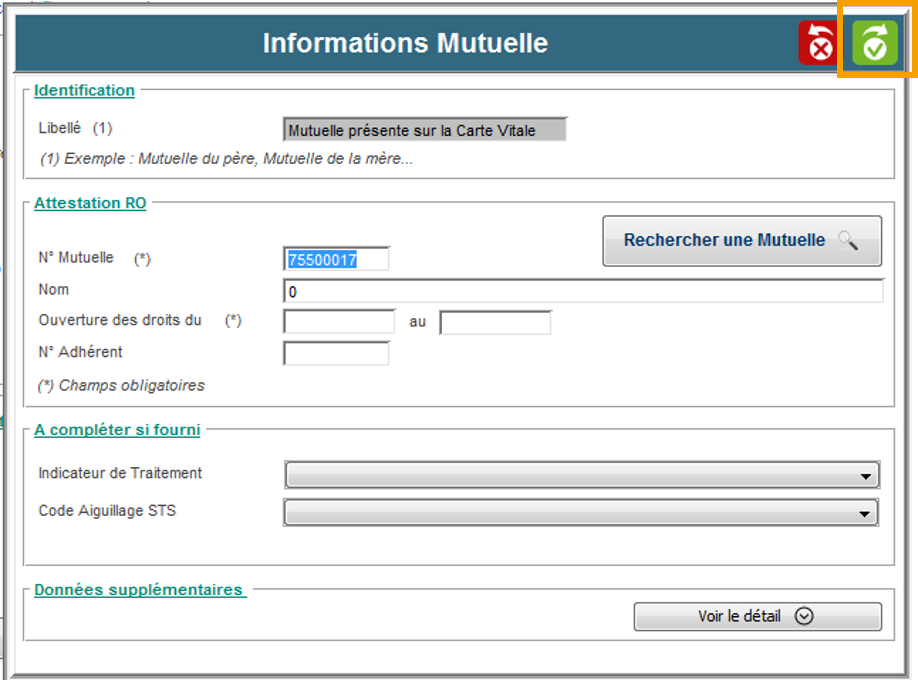Click the green validate checkmark icon
The width and height of the screenshot is (918, 680).
point(875,44)
